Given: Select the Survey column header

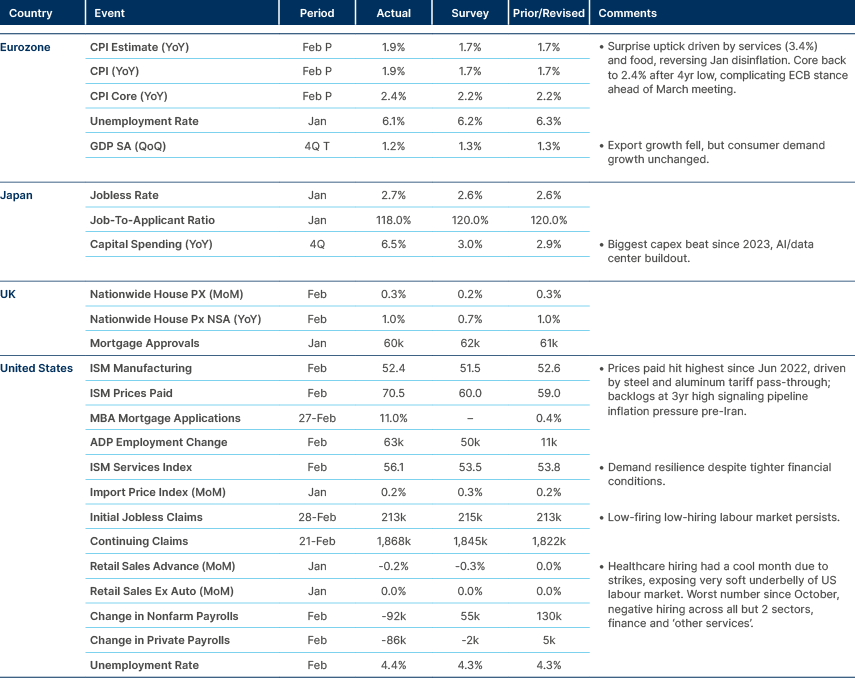Looking at the screenshot, I should pyautogui.click(x=470, y=13).
